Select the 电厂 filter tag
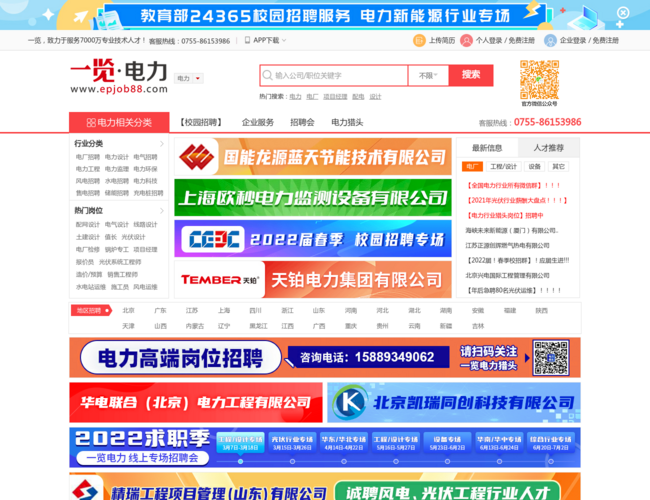 [x=472, y=167]
